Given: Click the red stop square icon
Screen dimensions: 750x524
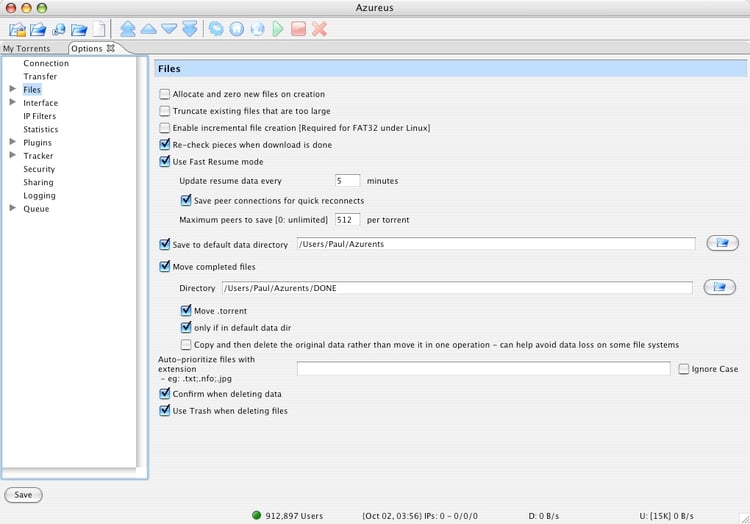Looking at the screenshot, I should (x=298, y=29).
